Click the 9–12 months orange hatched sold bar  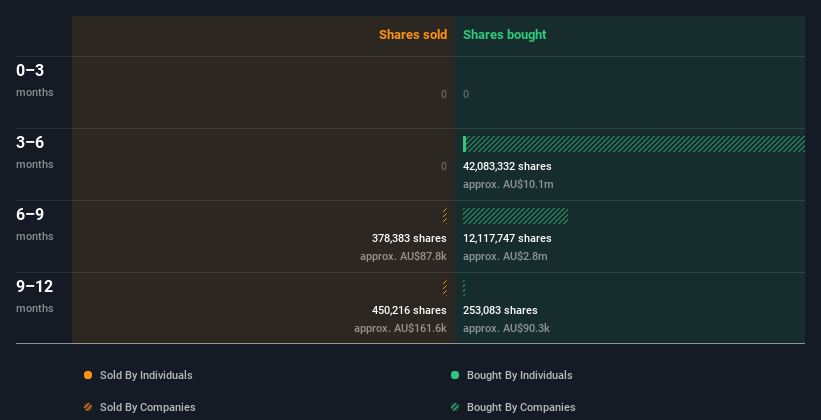[x=445, y=288]
